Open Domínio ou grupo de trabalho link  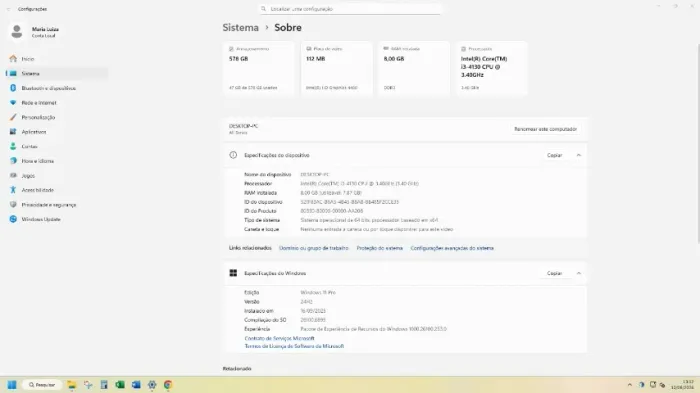[313, 248]
